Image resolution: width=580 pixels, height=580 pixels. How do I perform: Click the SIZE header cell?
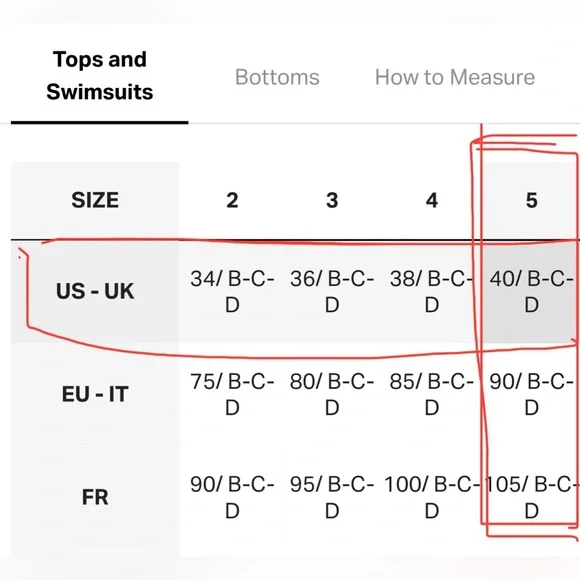click(x=95, y=200)
